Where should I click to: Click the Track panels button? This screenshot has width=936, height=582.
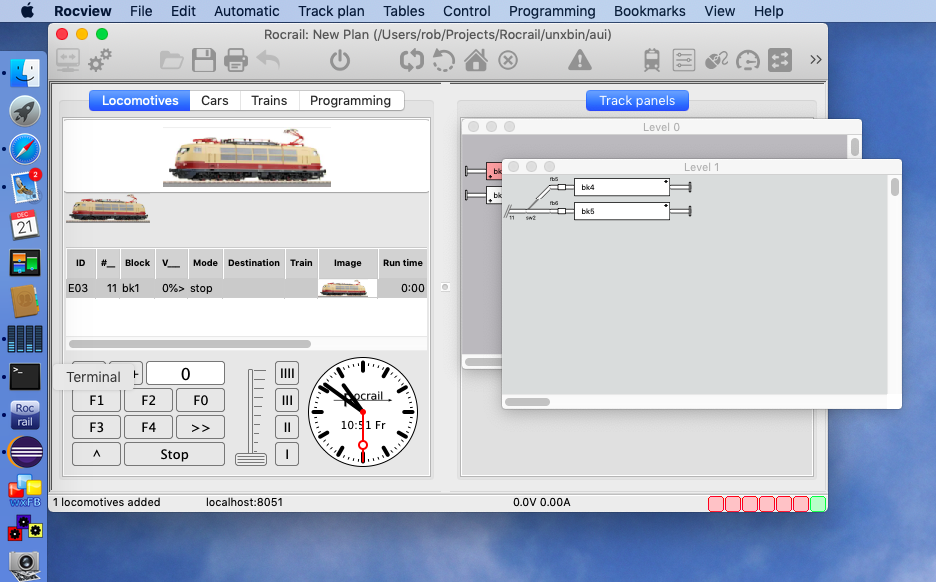pos(637,101)
